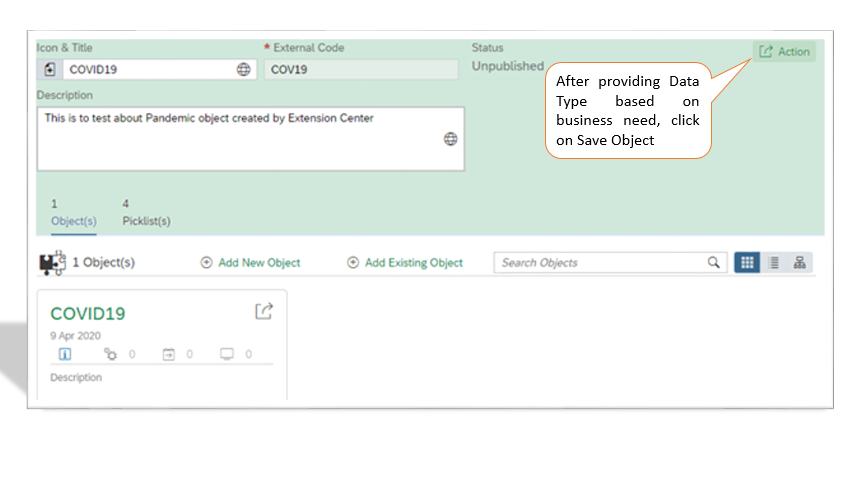
Task: Click the associations icon on COVID19 card
Action: (111, 354)
